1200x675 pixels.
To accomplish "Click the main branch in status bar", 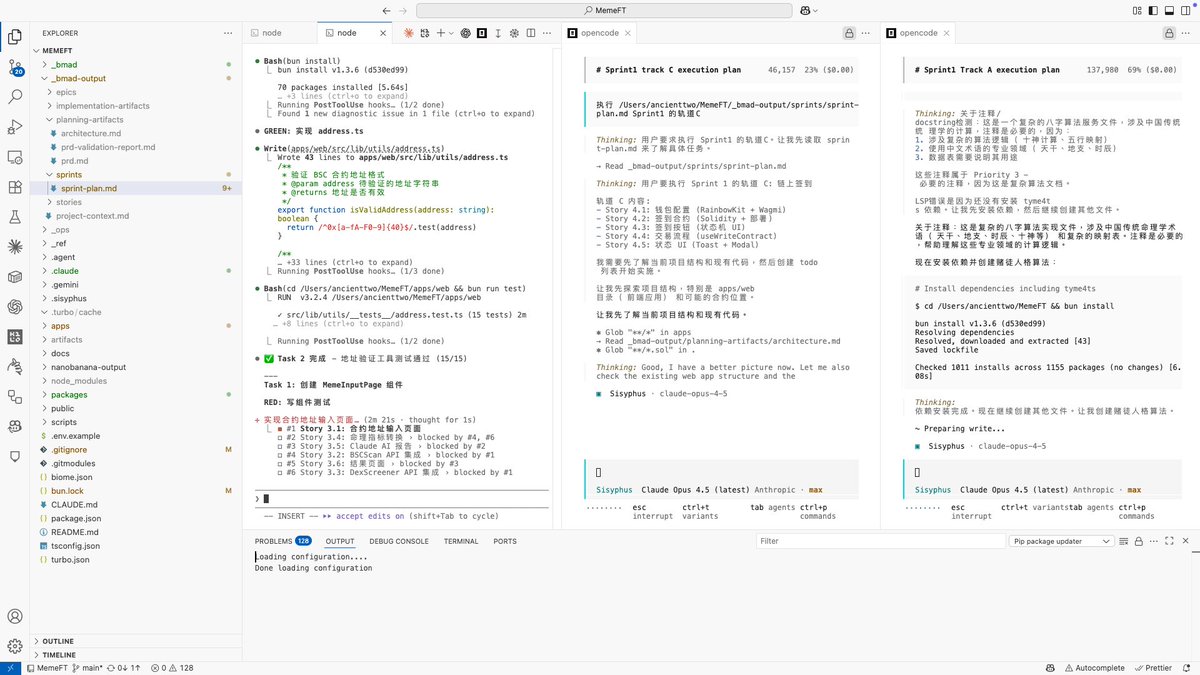I will coord(87,667).
